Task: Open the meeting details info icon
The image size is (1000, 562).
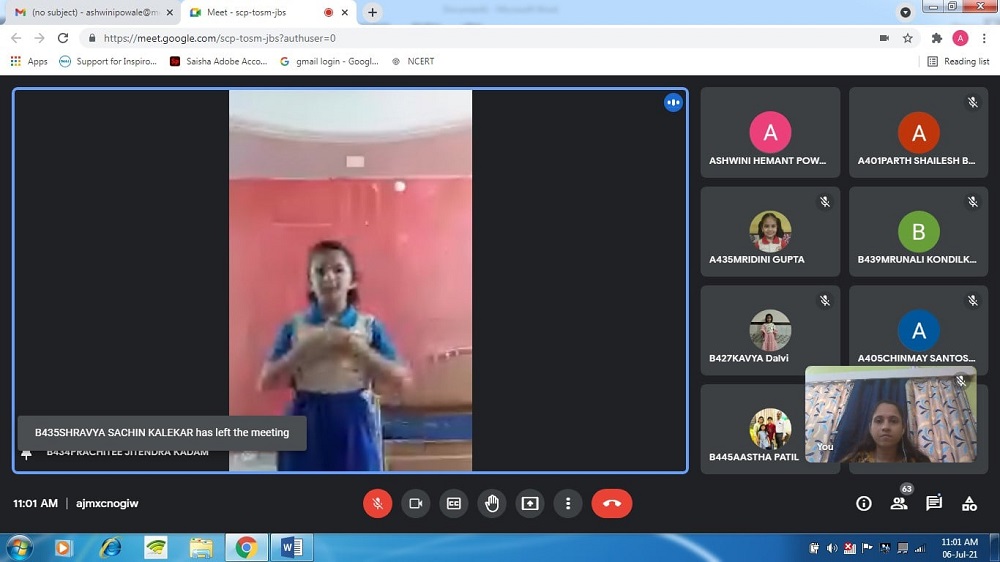Action: tap(864, 503)
